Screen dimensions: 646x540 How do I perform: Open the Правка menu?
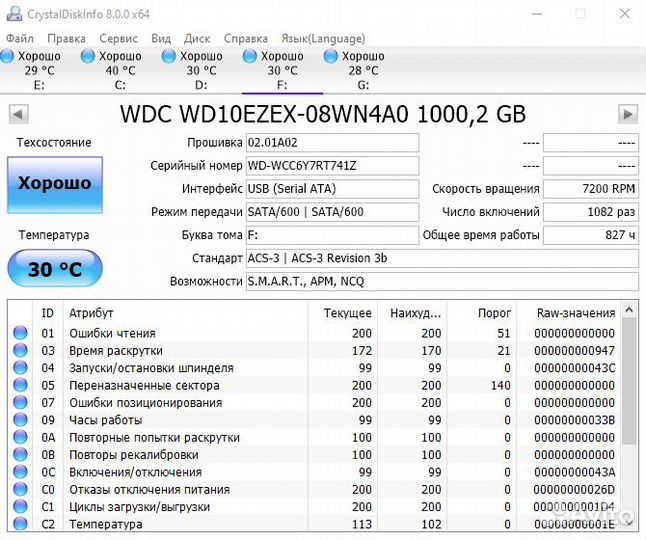click(x=66, y=38)
